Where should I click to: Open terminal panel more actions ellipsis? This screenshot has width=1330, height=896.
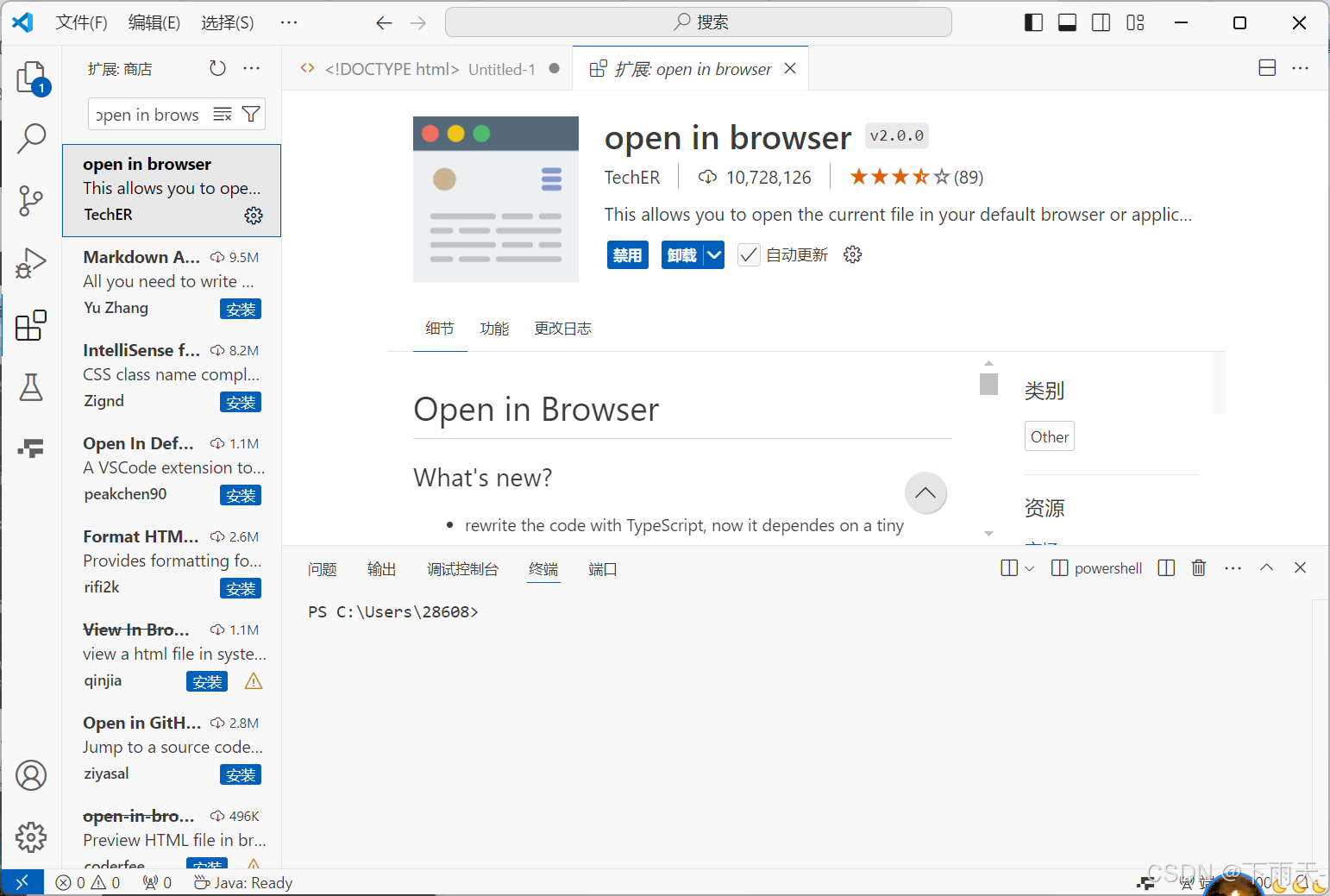tap(1233, 567)
